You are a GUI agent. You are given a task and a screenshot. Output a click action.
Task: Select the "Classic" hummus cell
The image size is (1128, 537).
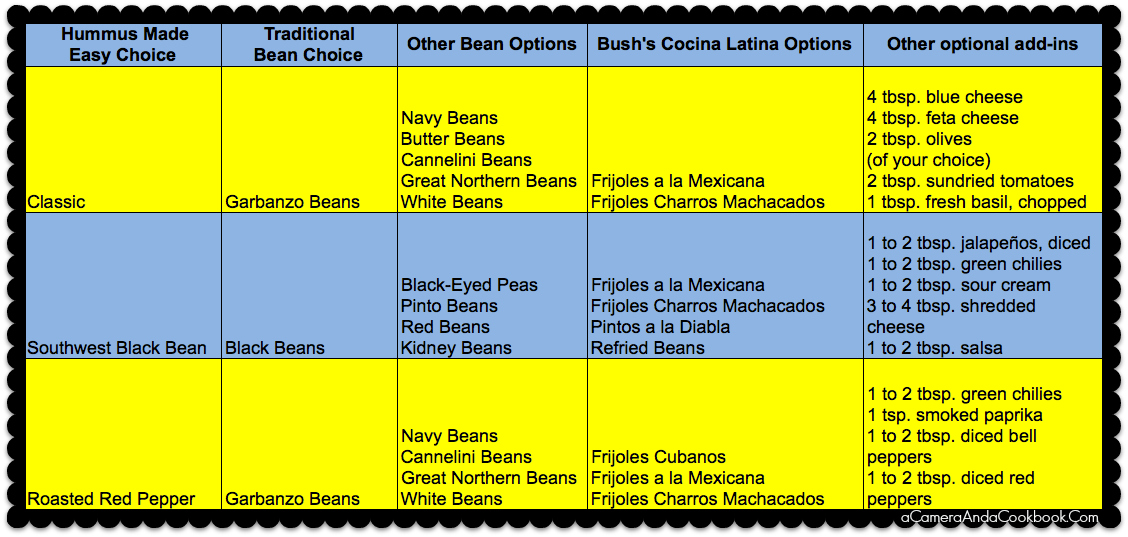(x=57, y=202)
